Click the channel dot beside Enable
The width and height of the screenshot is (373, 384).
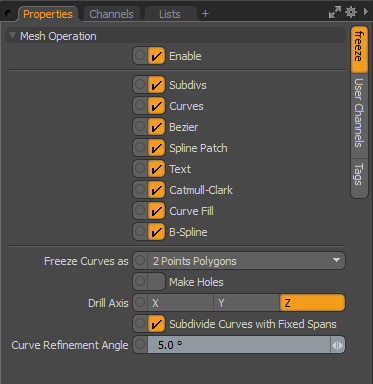tap(140, 56)
